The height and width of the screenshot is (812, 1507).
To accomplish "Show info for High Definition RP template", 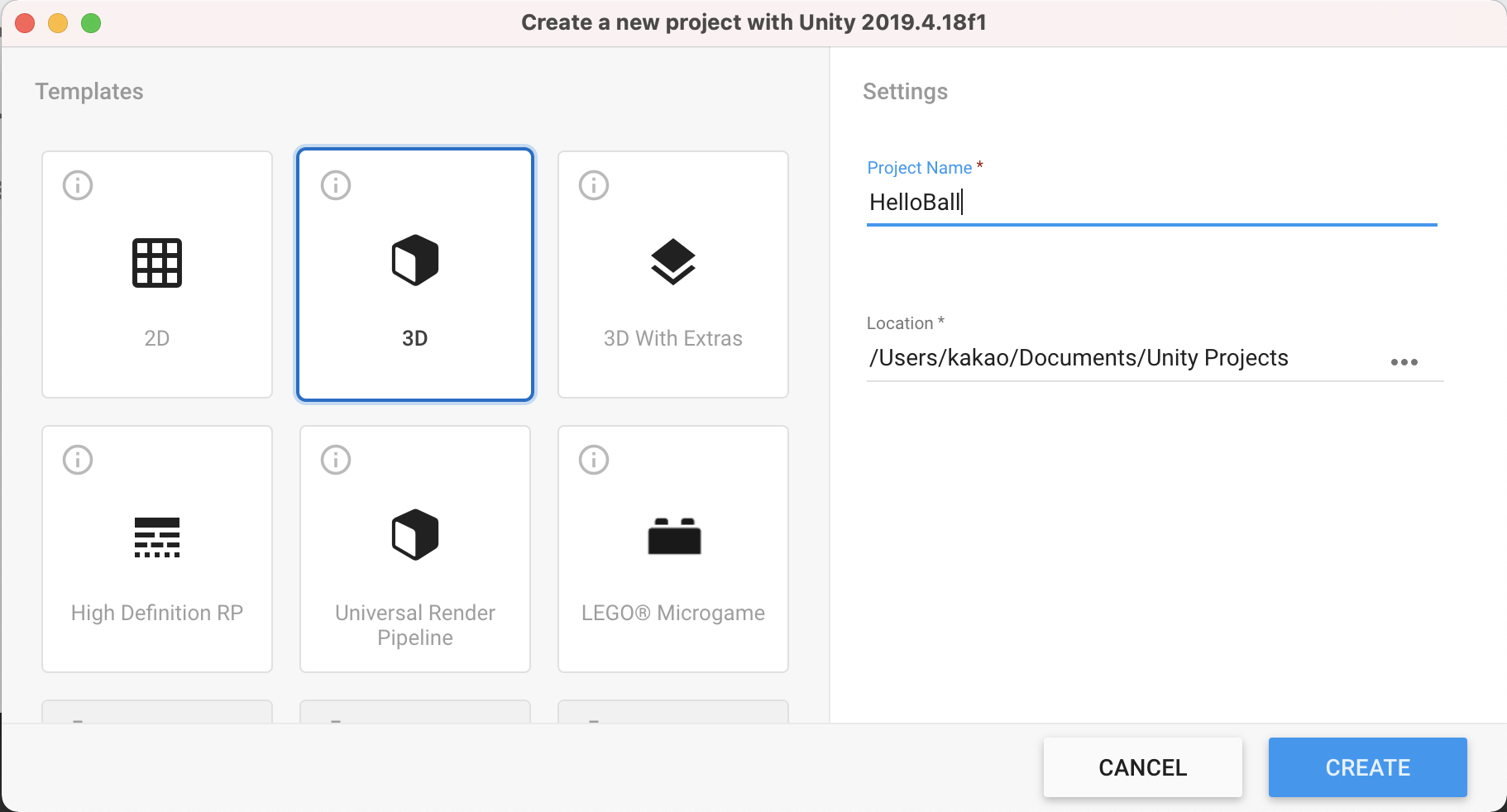I will pyautogui.click(x=78, y=460).
